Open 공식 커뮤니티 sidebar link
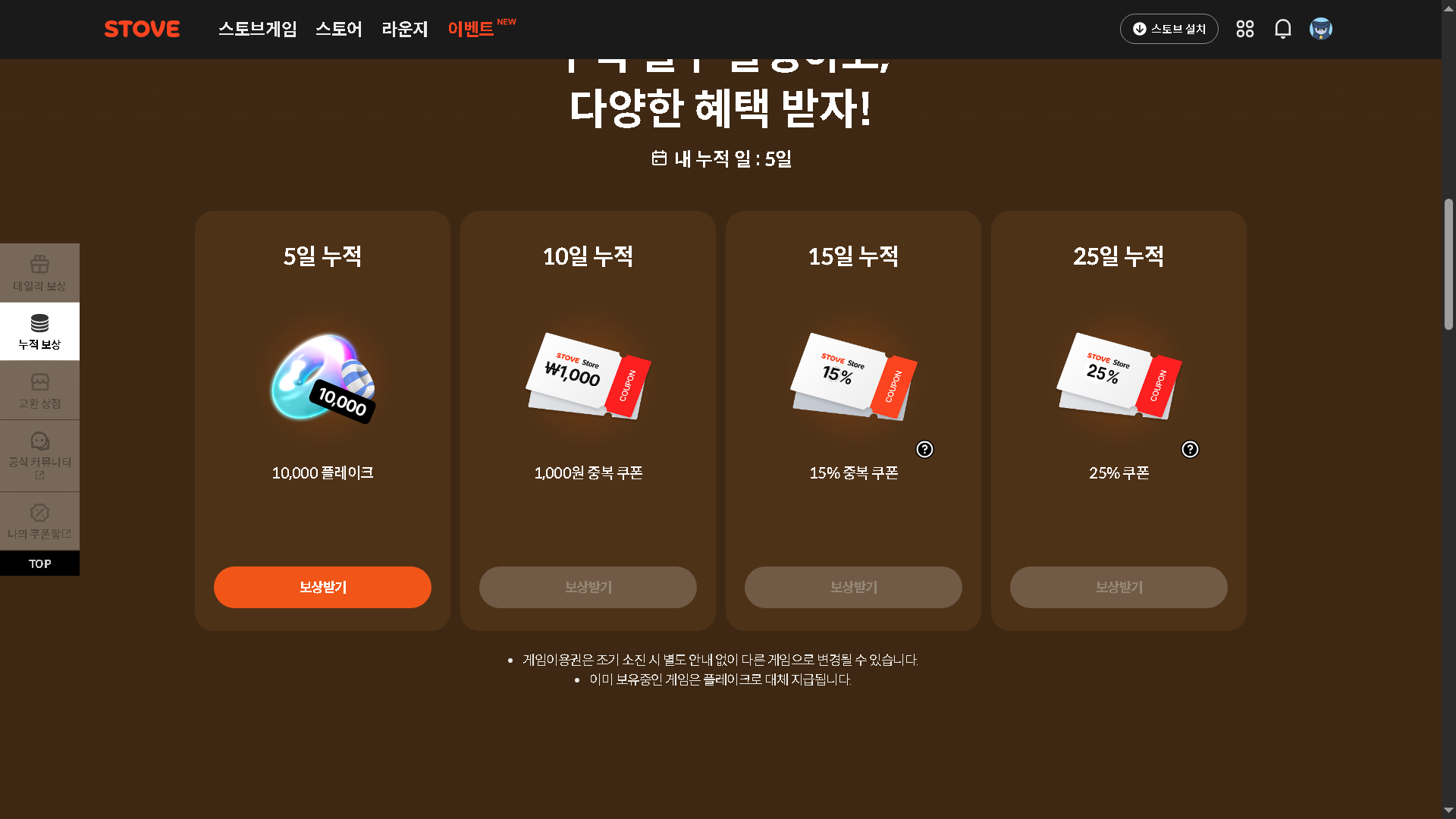 tap(39, 456)
